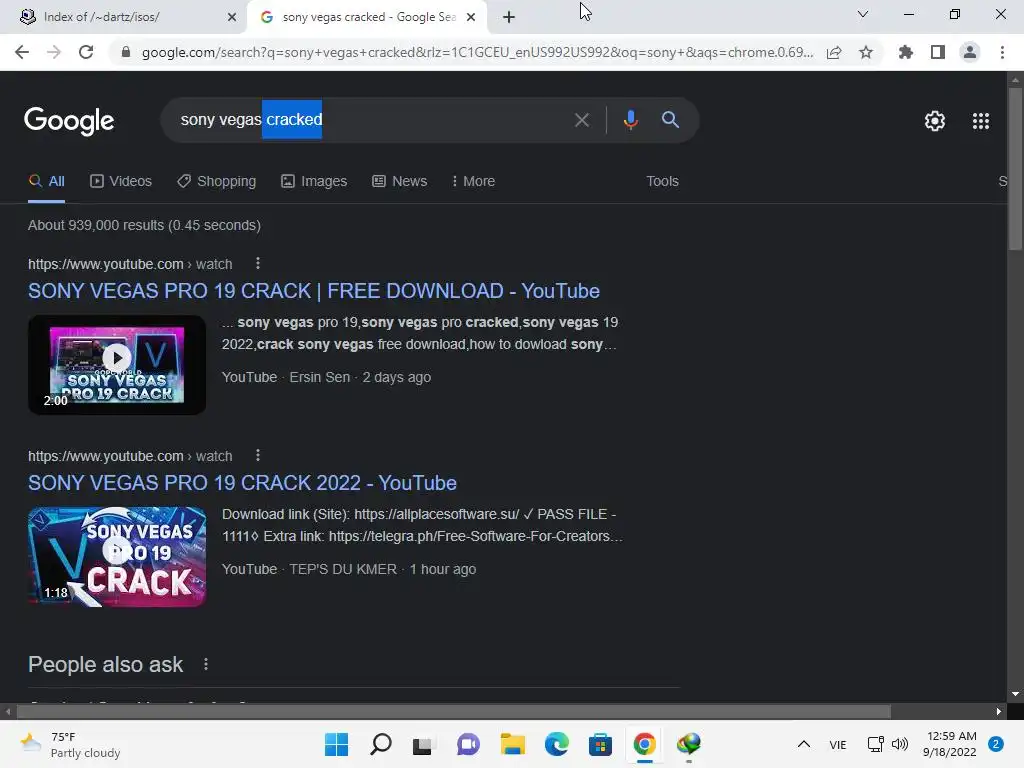The width and height of the screenshot is (1024, 768).
Task: Open Windows taskbar search
Action: click(381, 744)
